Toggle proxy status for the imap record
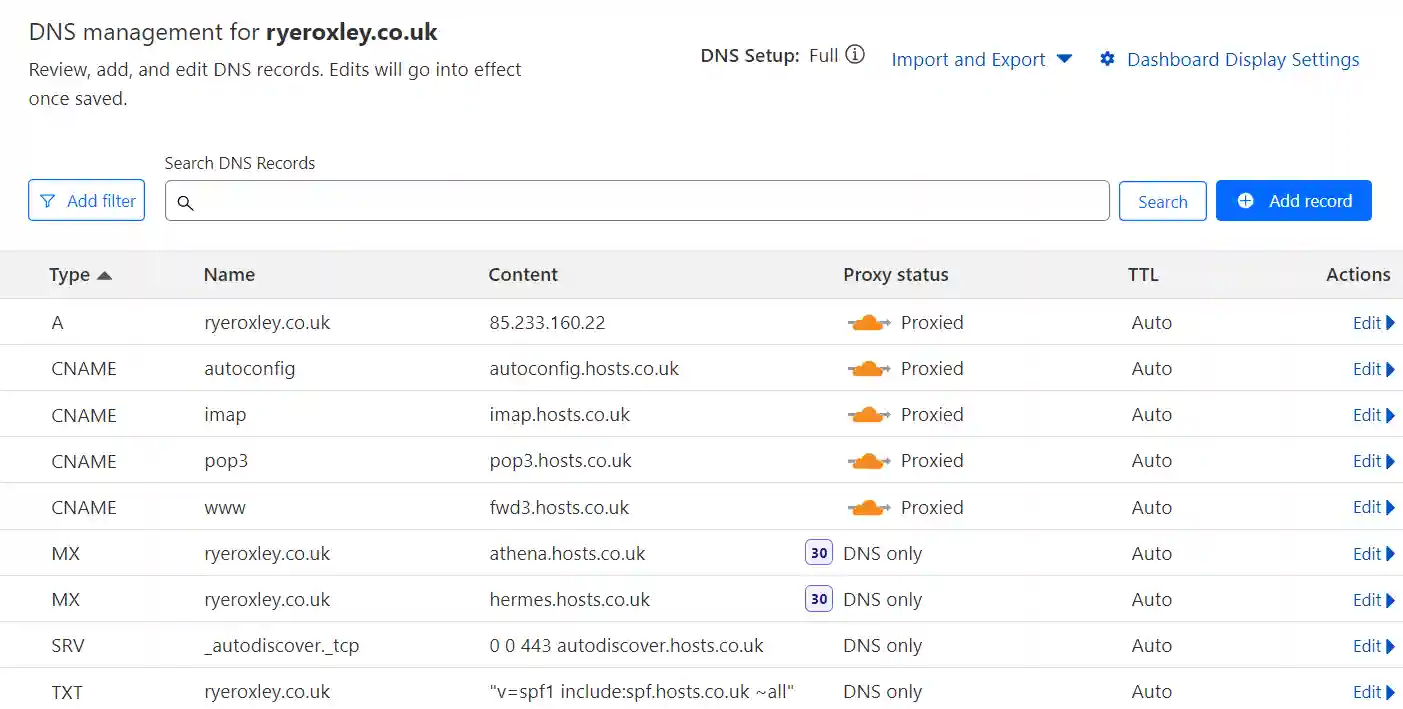 click(868, 414)
